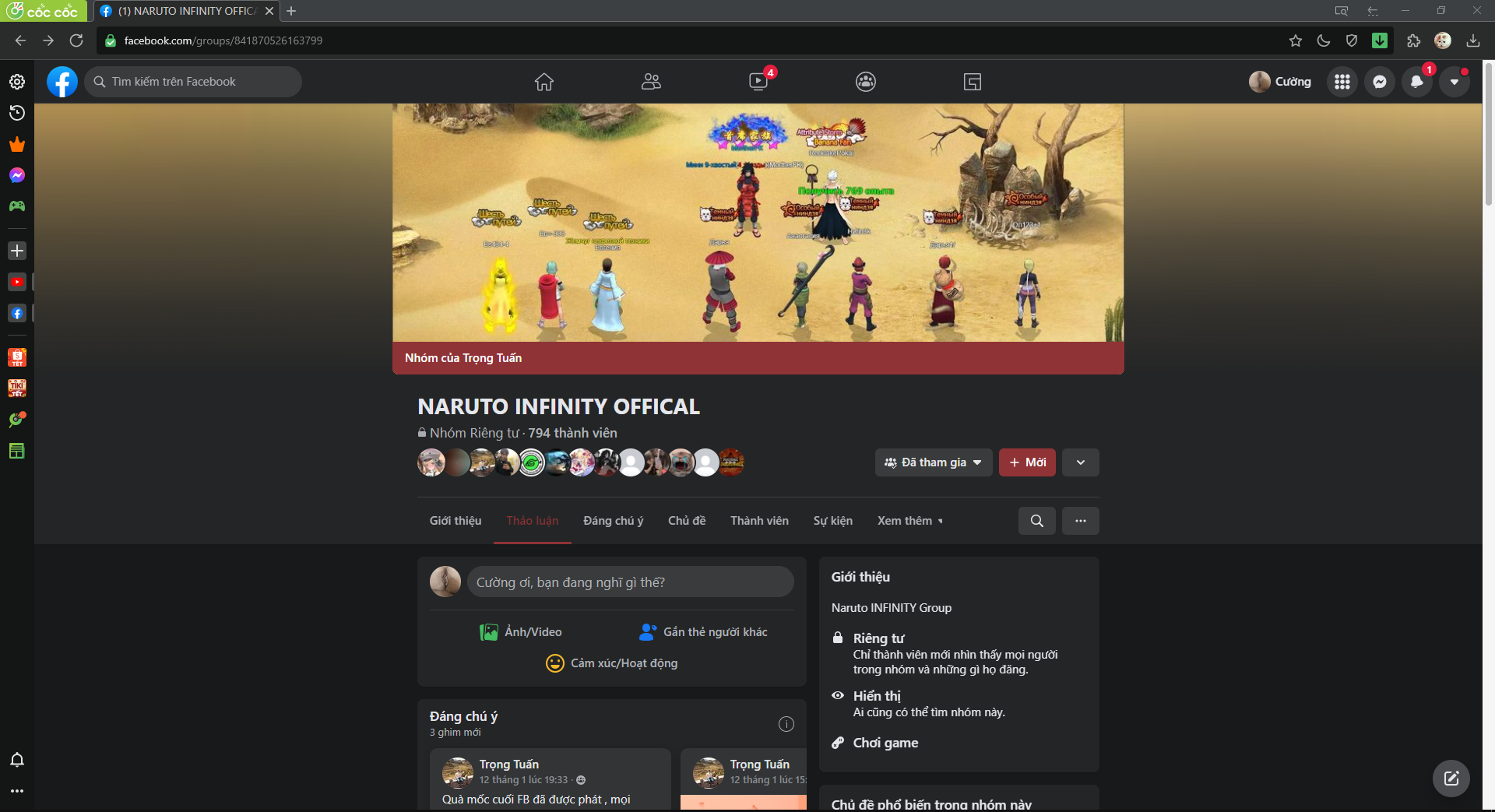Go back to previous page
This screenshot has height=812, width=1495.
tap(21, 40)
